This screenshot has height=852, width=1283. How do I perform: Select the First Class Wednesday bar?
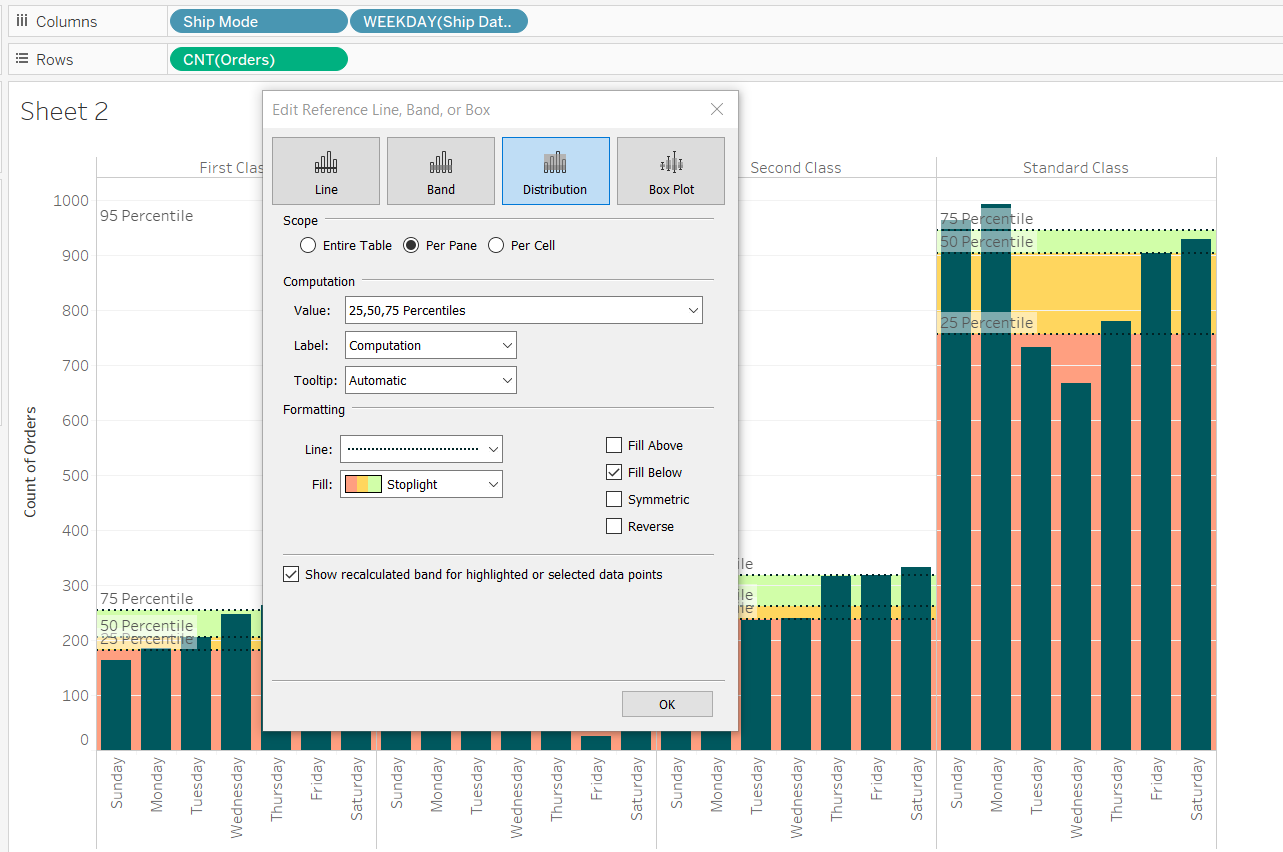pos(236,682)
